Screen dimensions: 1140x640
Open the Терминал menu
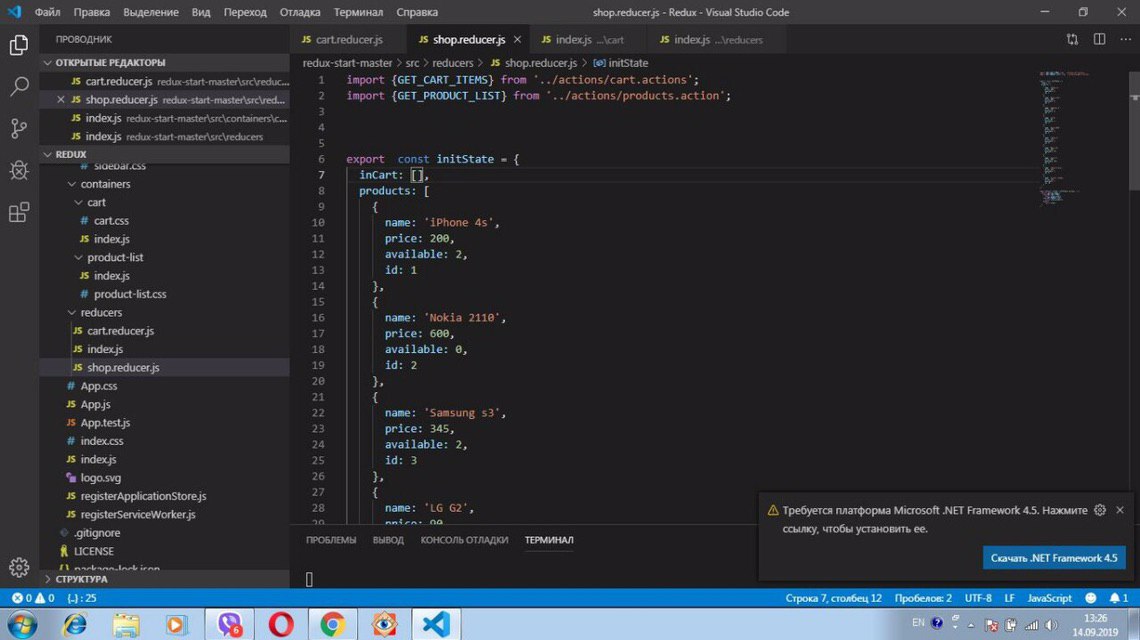point(357,13)
